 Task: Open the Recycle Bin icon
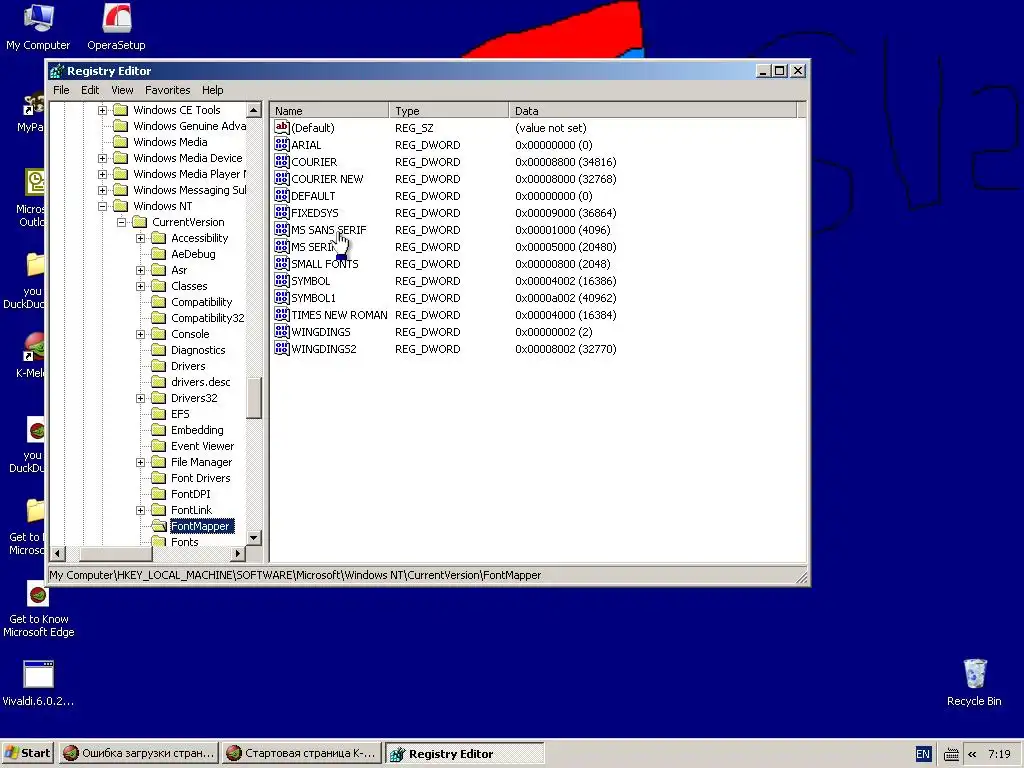pyautogui.click(x=974, y=682)
